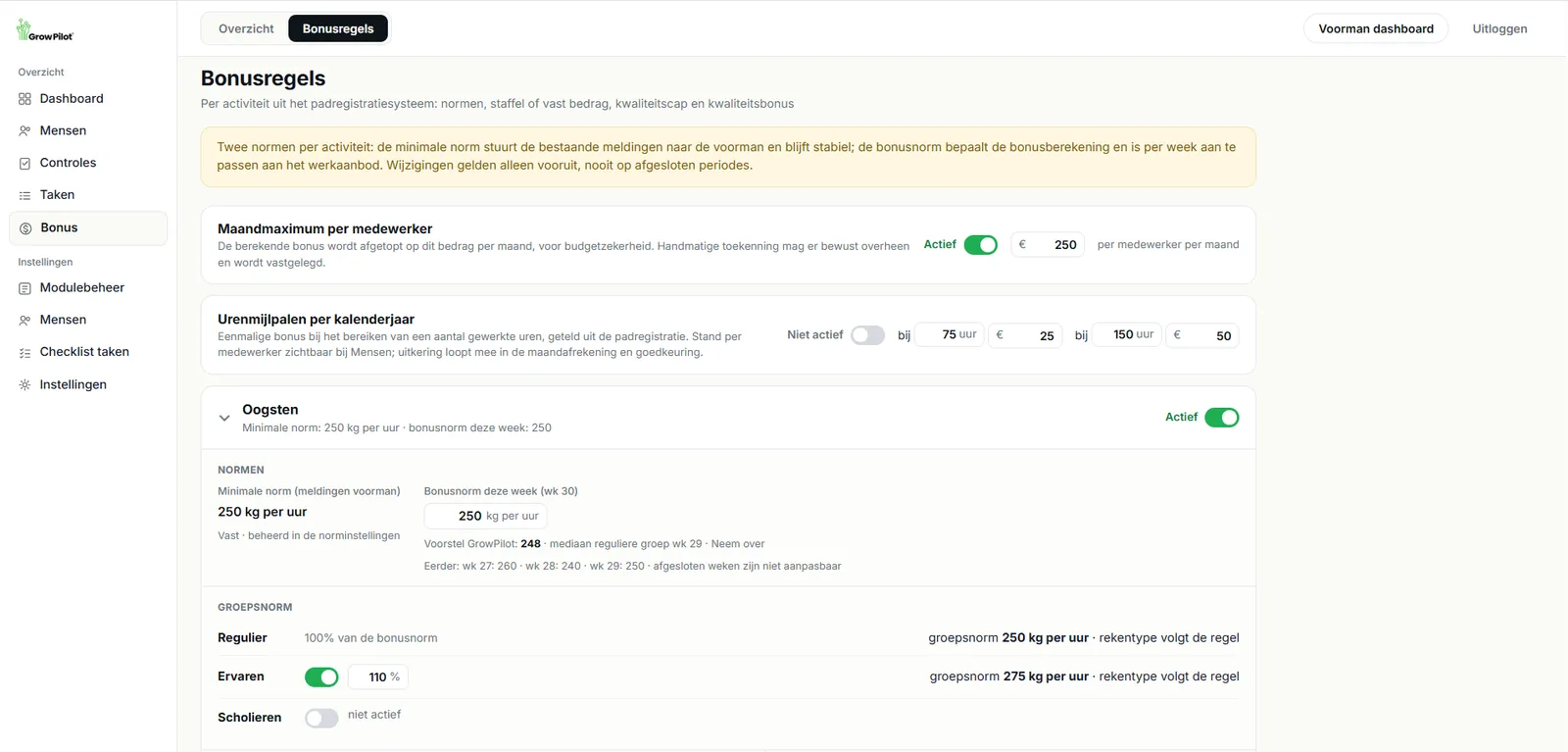Switch to the Overzicht tab

coord(246,28)
